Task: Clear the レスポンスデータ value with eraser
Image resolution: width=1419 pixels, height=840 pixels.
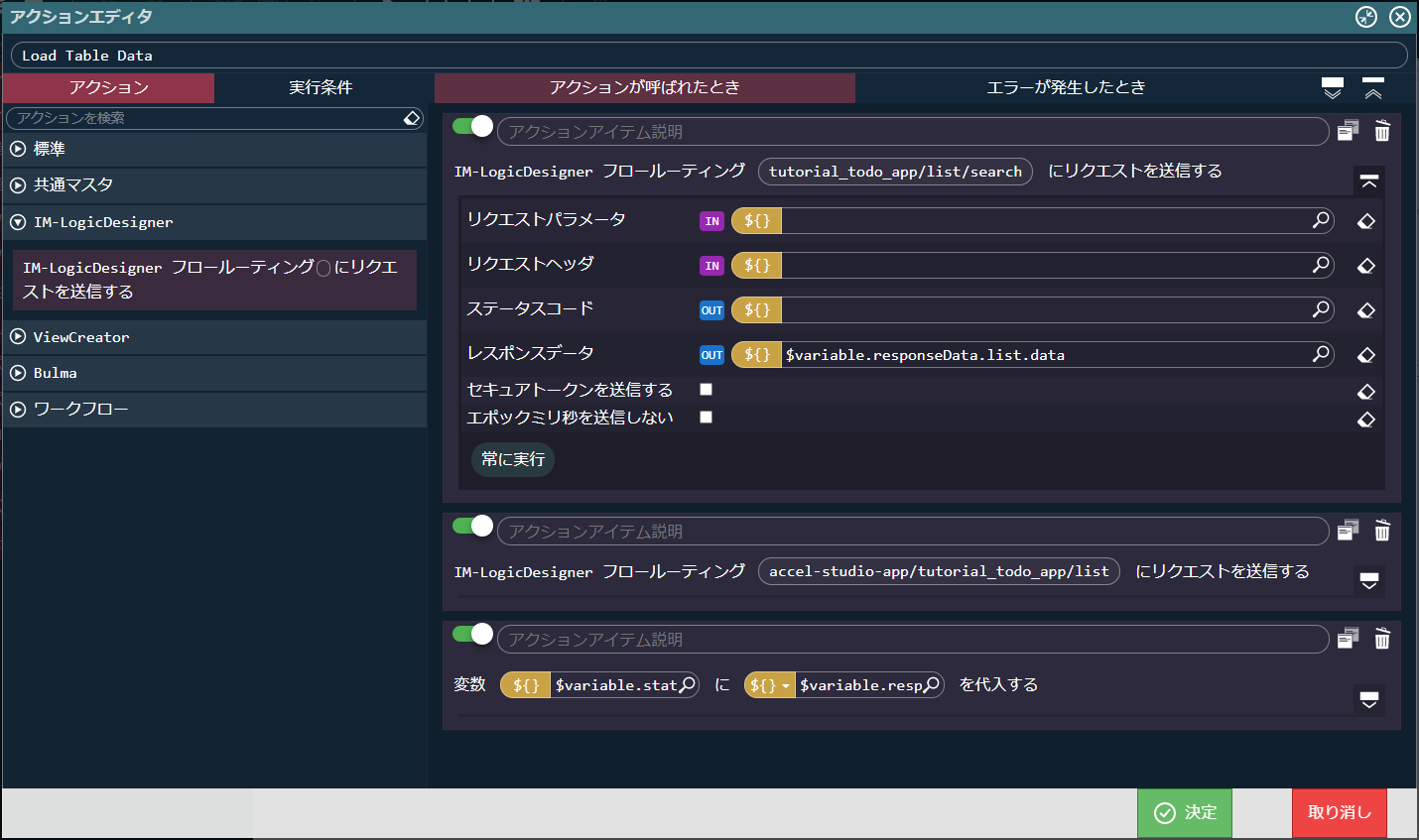Action: [x=1366, y=355]
